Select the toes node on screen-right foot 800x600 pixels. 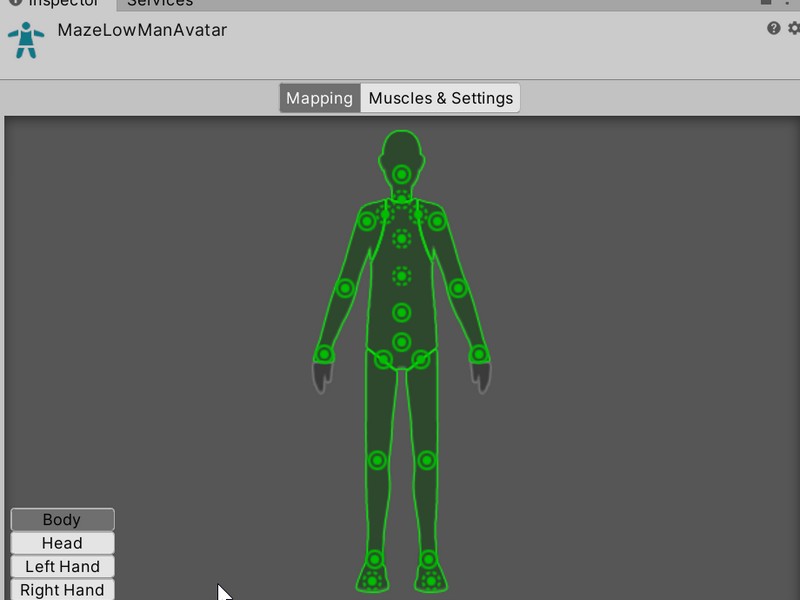pos(431,580)
